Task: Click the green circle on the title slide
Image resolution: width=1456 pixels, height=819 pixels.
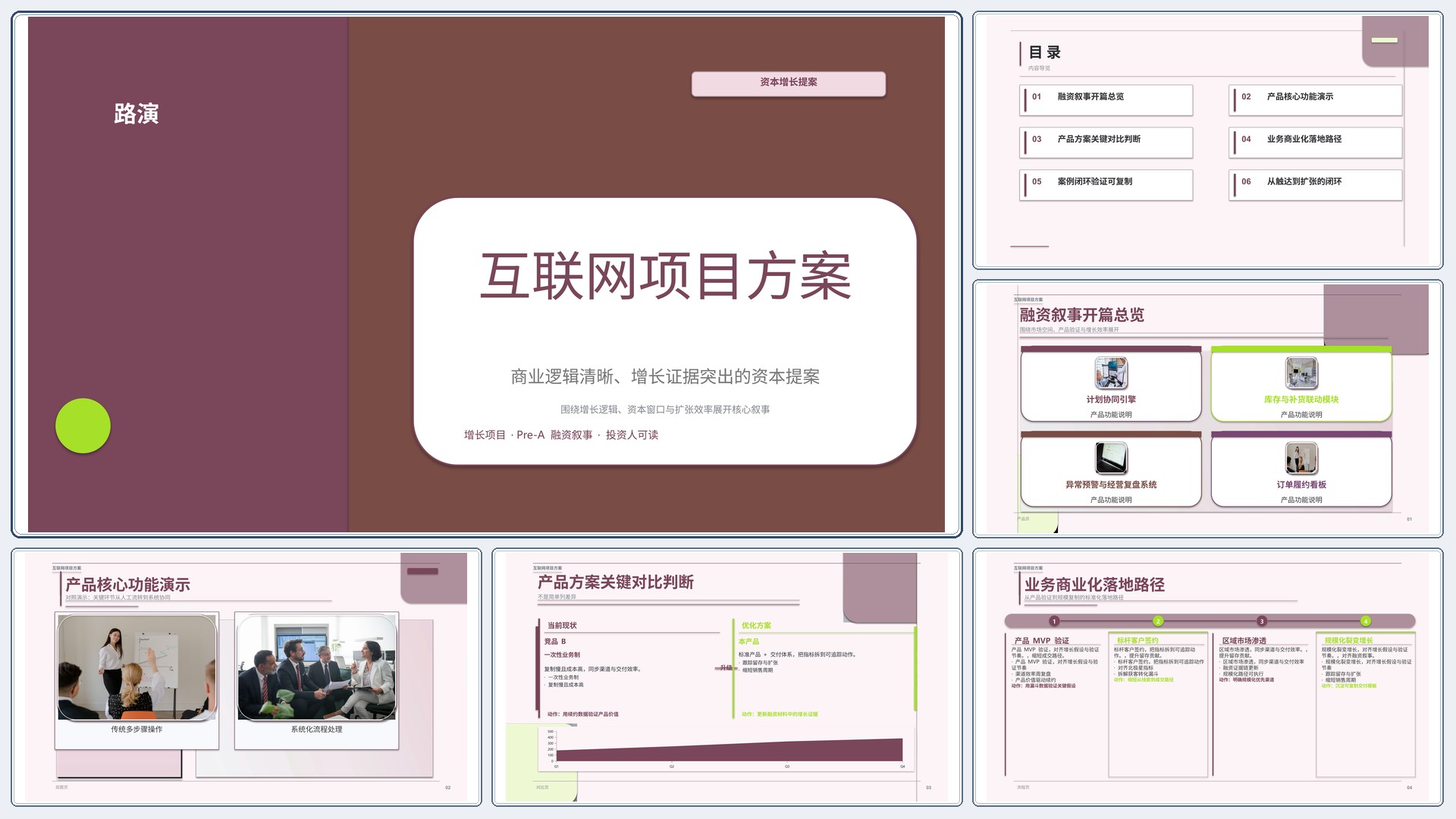Action: click(83, 425)
